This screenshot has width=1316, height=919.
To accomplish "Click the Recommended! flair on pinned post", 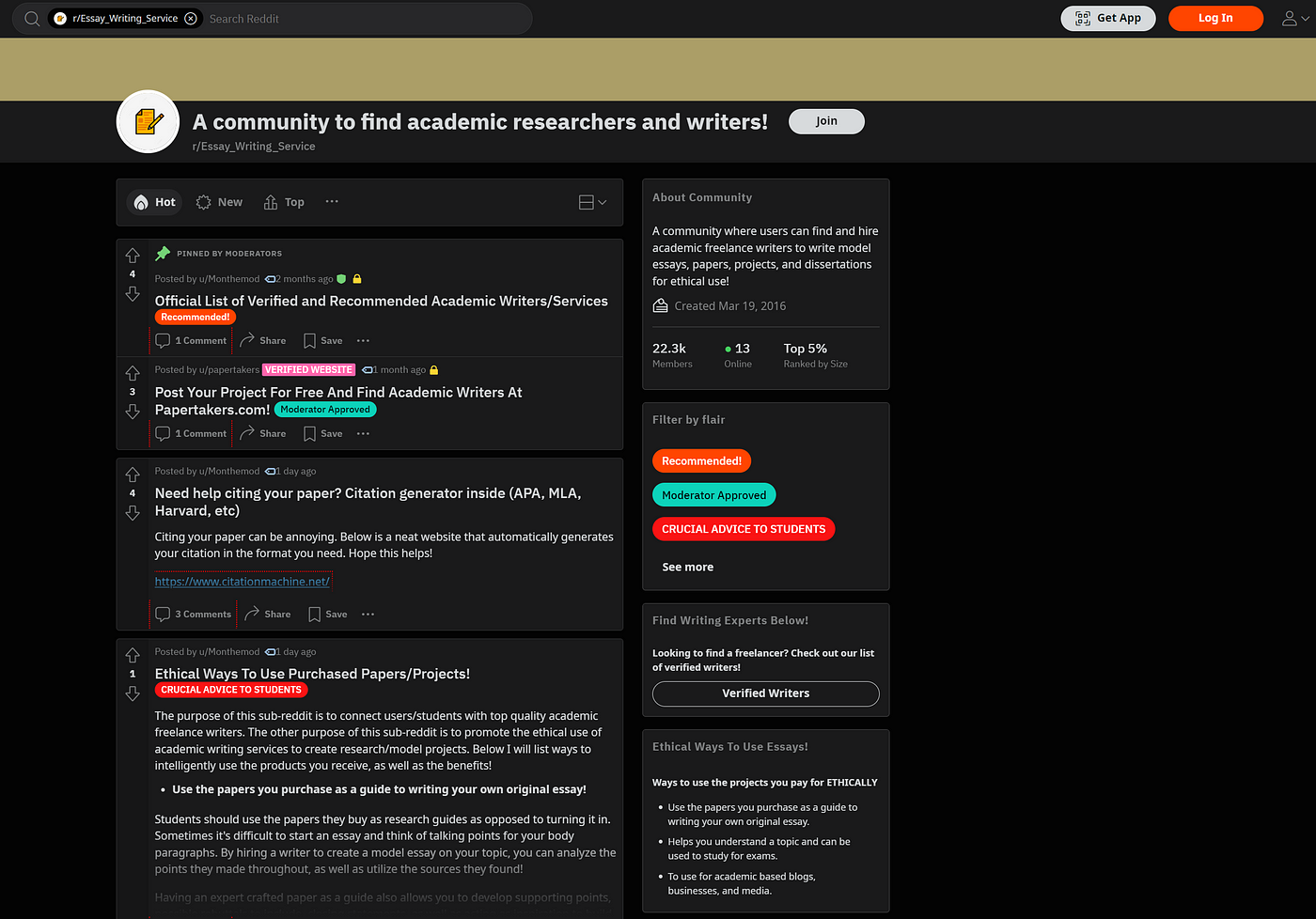I will [x=195, y=318].
